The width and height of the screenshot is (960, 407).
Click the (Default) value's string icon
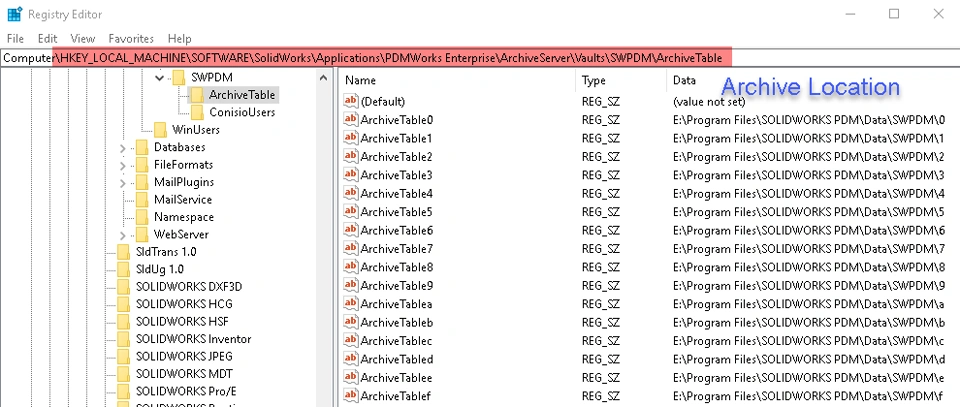[x=350, y=102]
